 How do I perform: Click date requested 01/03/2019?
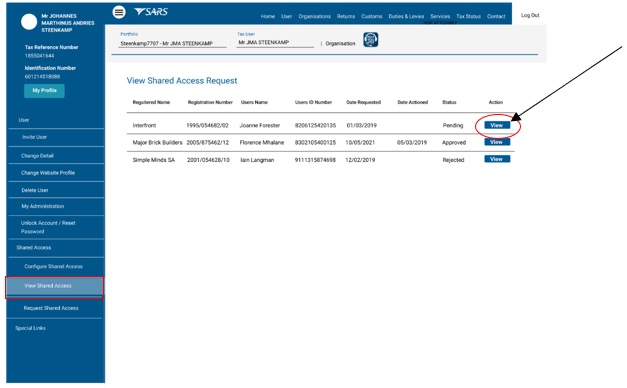[x=362, y=126]
